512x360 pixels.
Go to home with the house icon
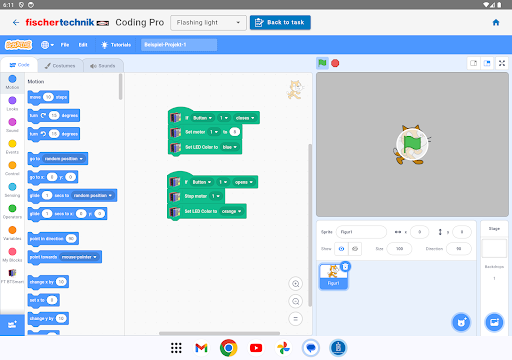tap(496, 22)
